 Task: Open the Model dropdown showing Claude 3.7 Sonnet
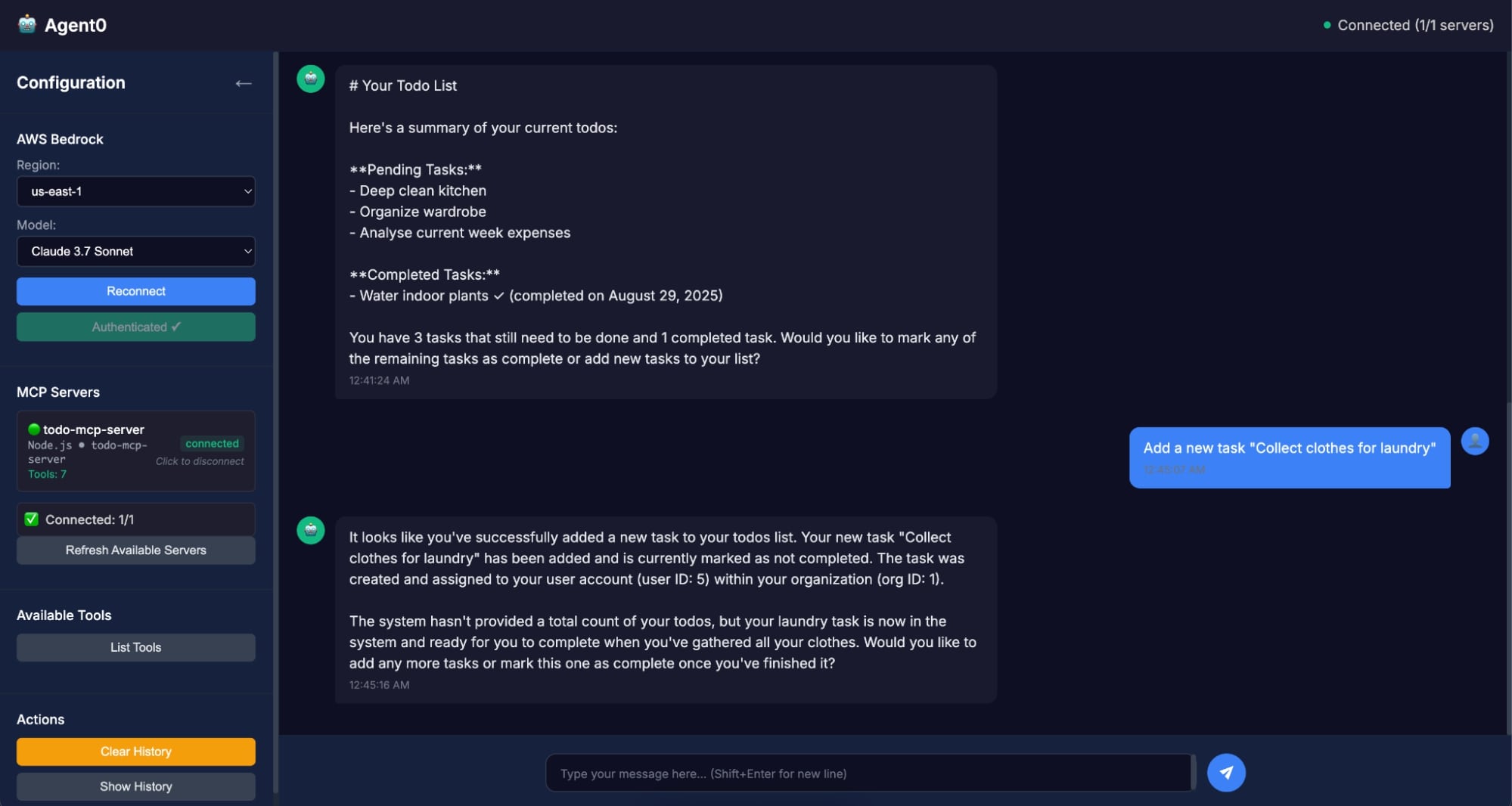click(136, 251)
